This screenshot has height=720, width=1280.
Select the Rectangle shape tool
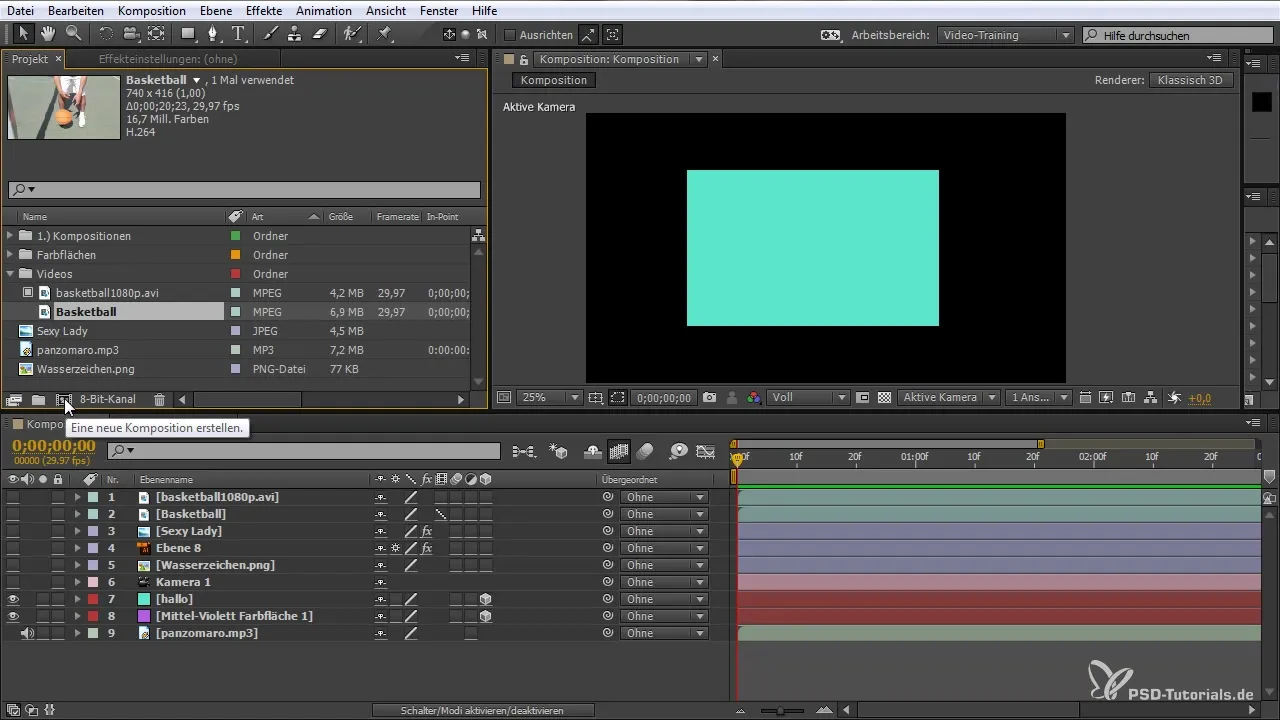click(x=188, y=34)
